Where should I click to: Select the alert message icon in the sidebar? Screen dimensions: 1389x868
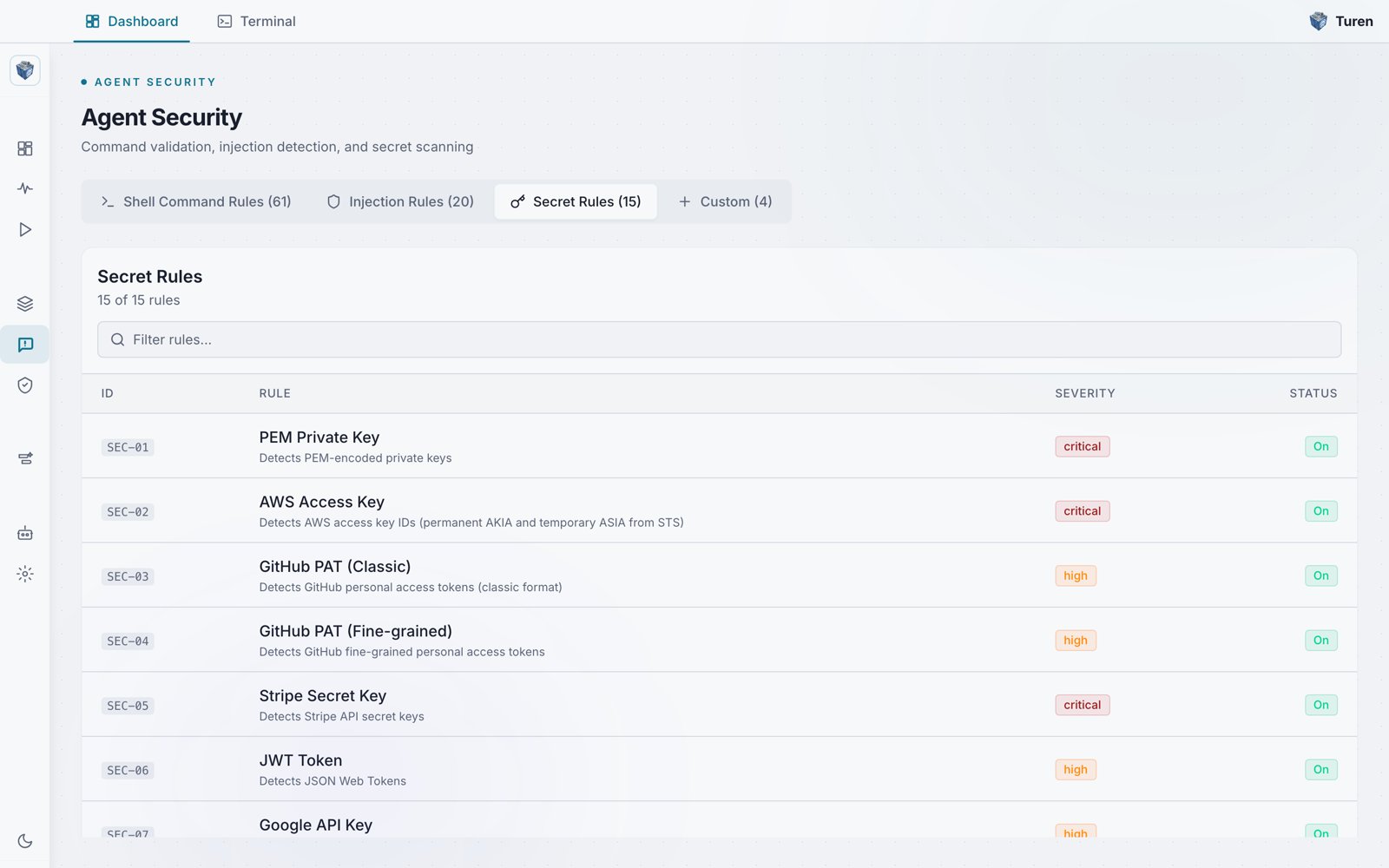point(25,345)
